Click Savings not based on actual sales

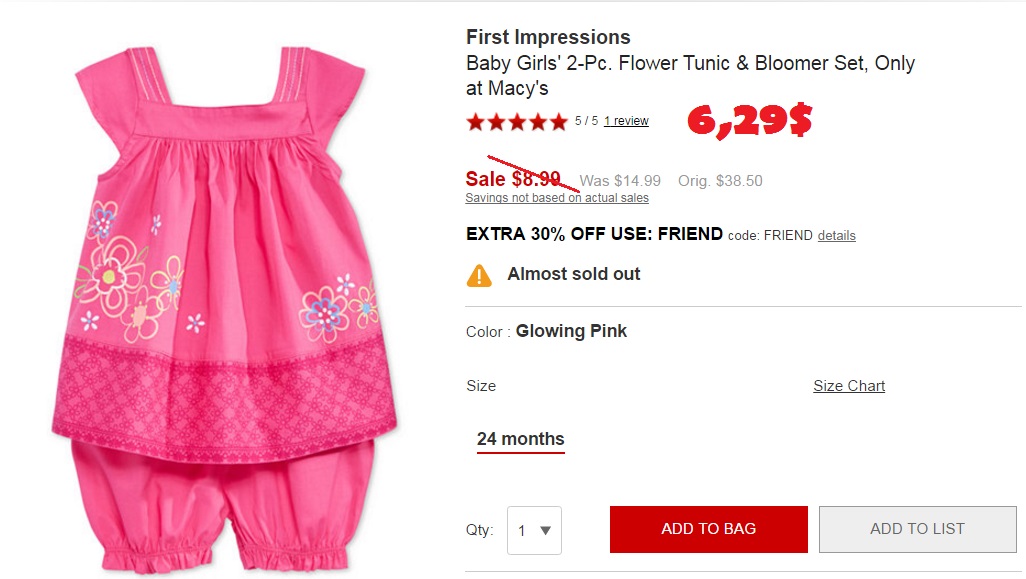557,198
